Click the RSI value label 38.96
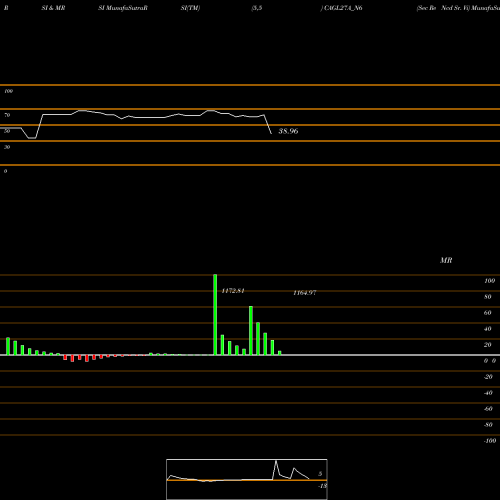The image size is (500, 500). [288, 131]
